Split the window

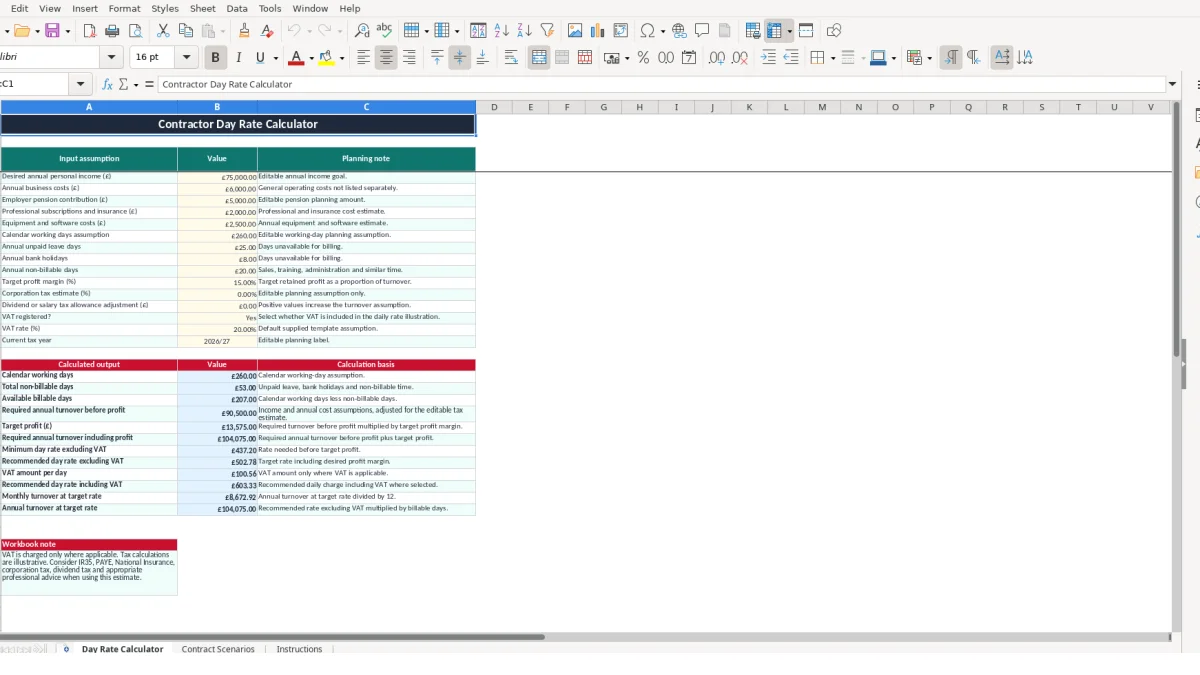[x=806, y=31]
